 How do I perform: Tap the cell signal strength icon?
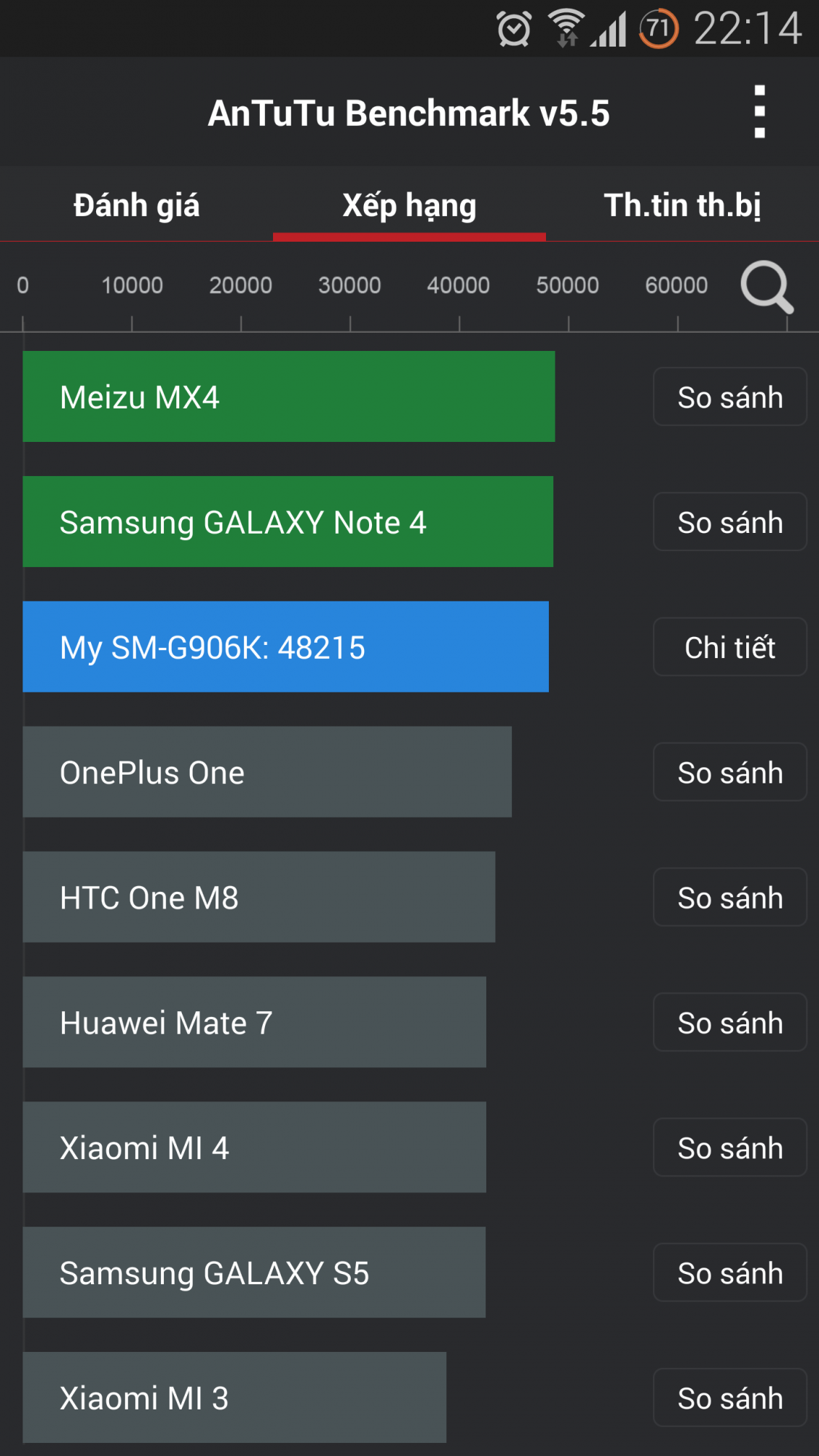(609, 30)
